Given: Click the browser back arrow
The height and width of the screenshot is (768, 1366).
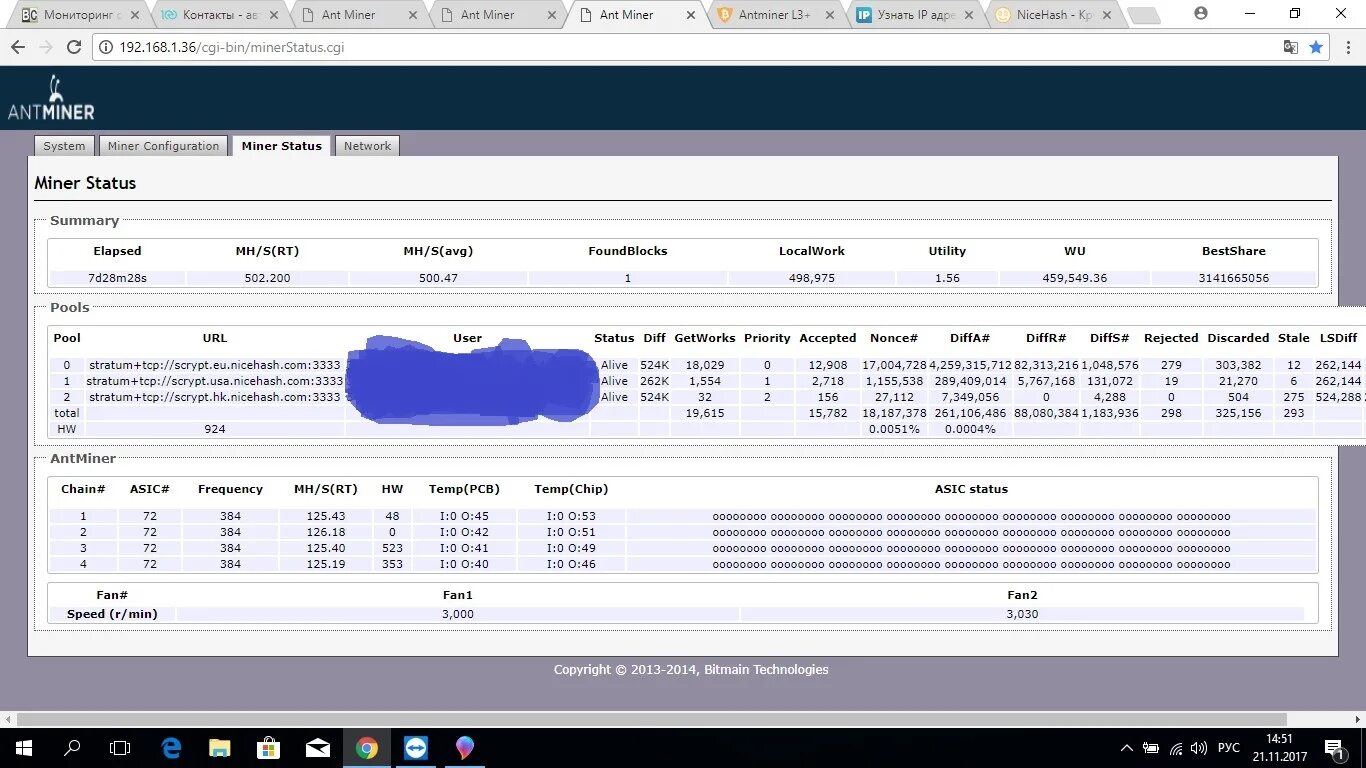Looking at the screenshot, I should [17, 47].
